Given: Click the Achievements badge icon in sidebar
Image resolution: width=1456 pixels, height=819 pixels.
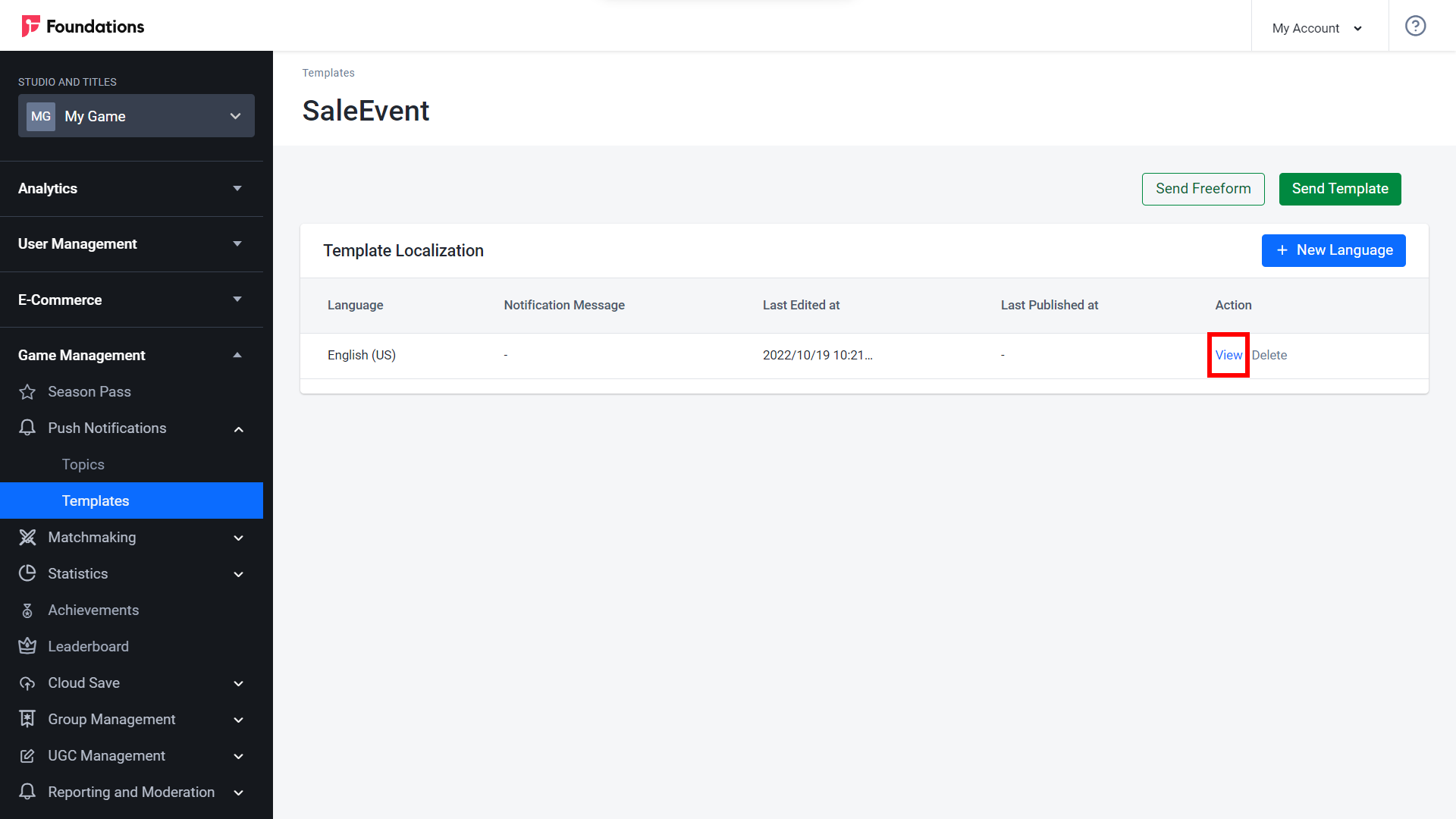Looking at the screenshot, I should 28,610.
